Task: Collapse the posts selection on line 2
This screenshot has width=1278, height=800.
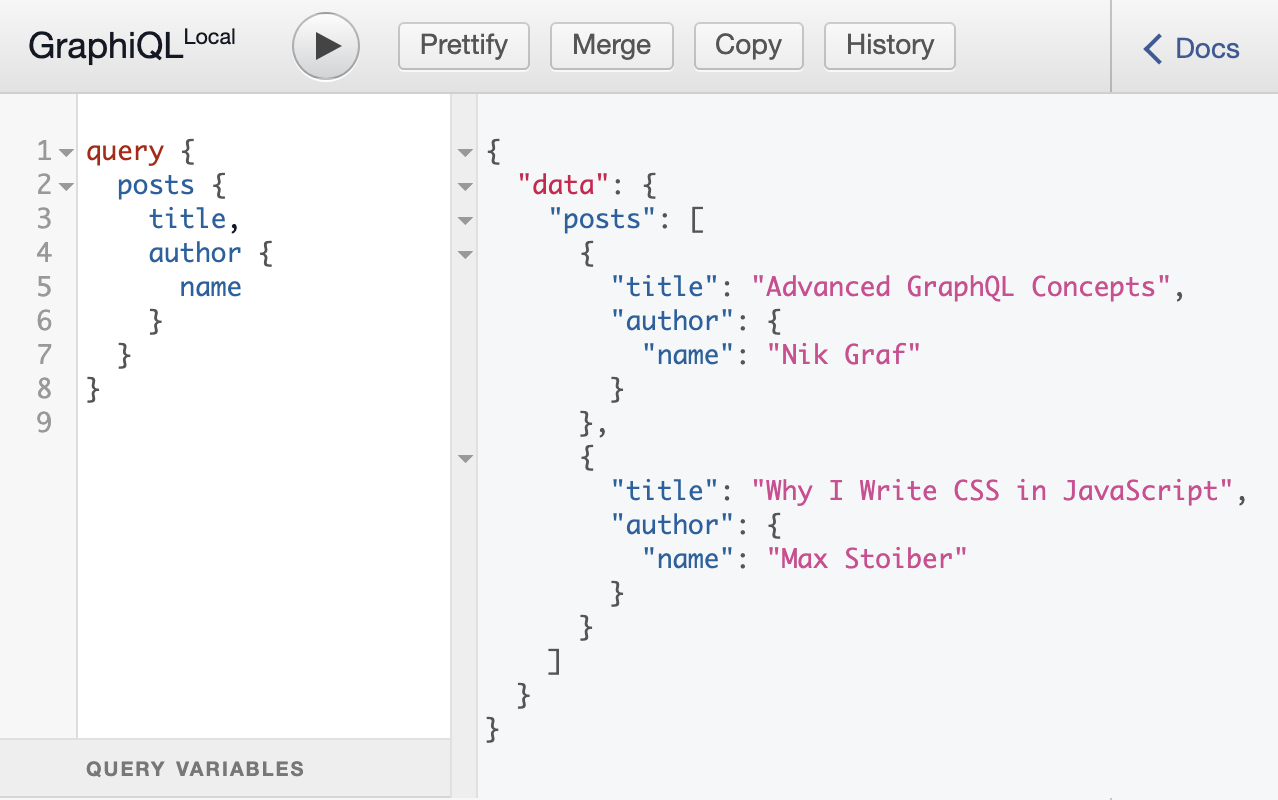Action: click(65, 185)
